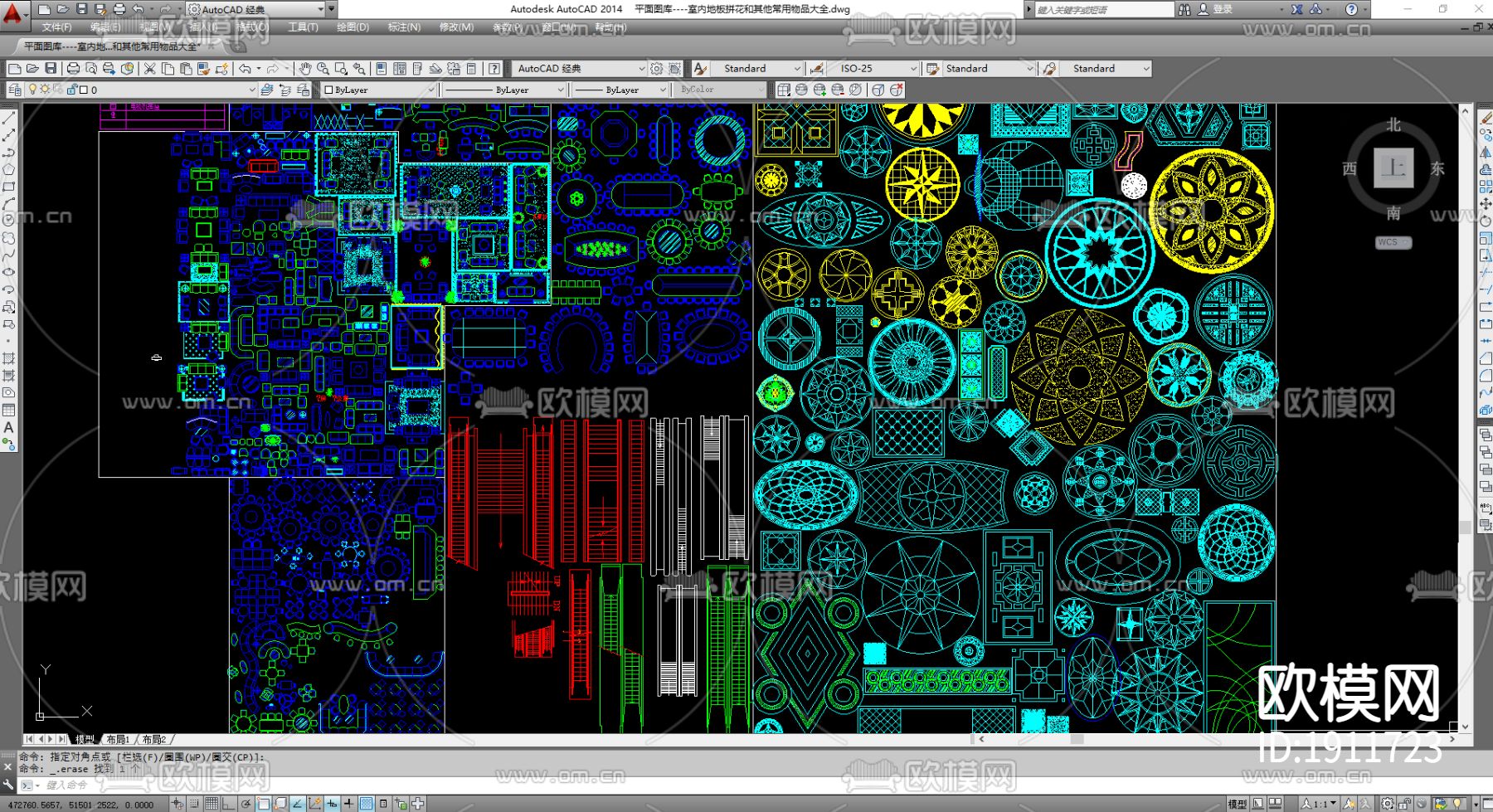Open the ByLayer color control swatch
1493x812 pixels.
(379, 90)
